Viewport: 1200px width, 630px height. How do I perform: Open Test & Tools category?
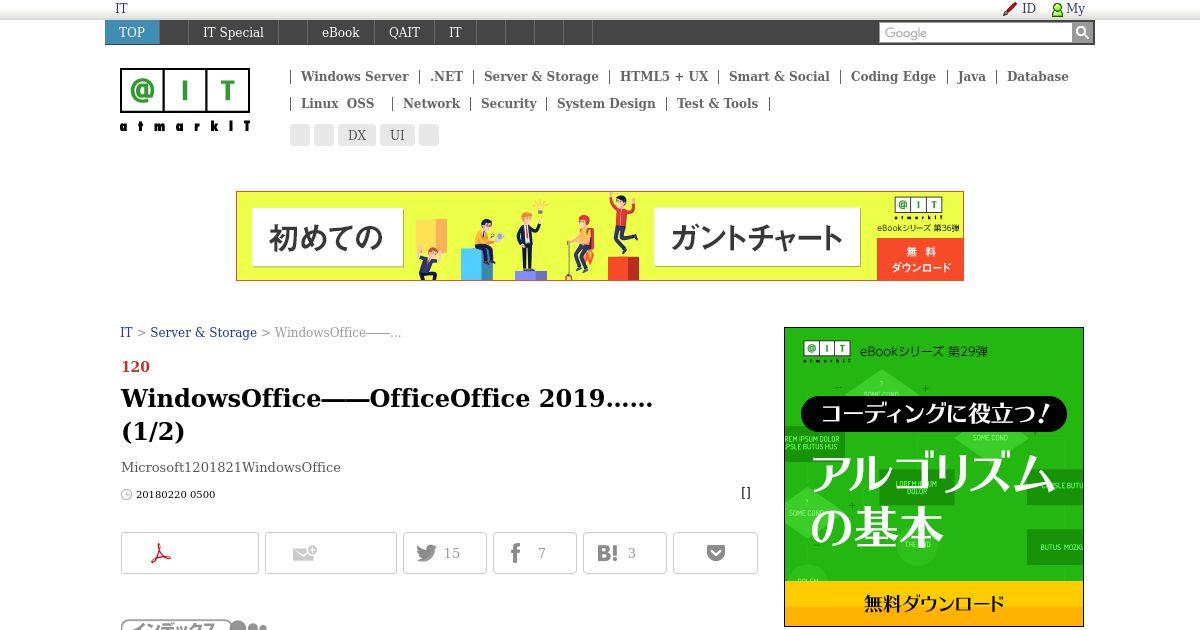pyautogui.click(x=717, y=103)
